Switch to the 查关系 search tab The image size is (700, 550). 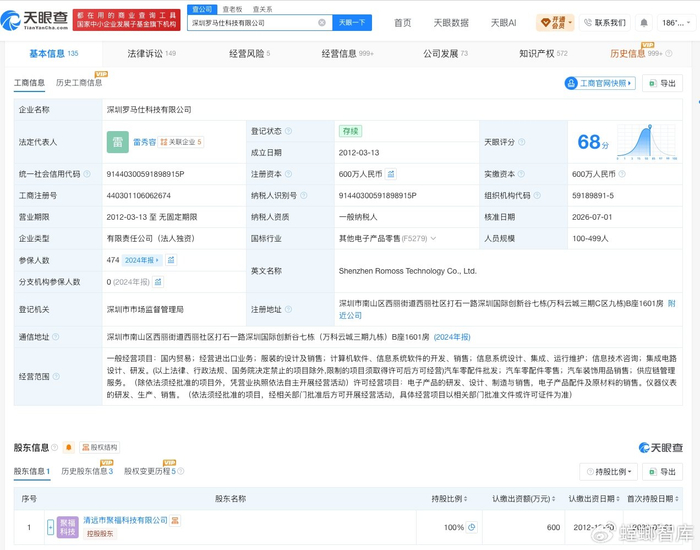(262, 9)
